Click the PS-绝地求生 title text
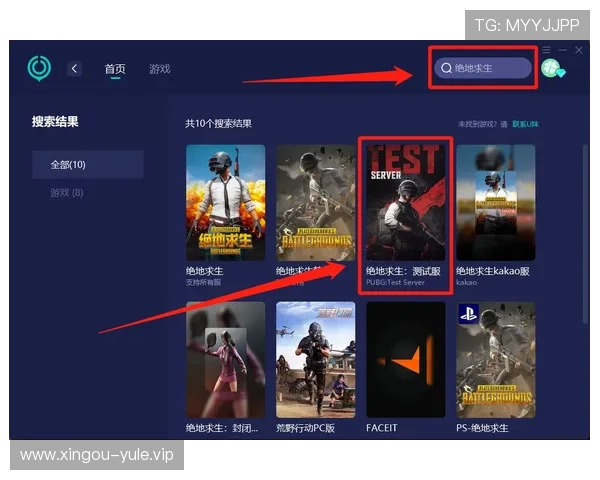Viewport: 600px width, 480px height. [482, 428]
